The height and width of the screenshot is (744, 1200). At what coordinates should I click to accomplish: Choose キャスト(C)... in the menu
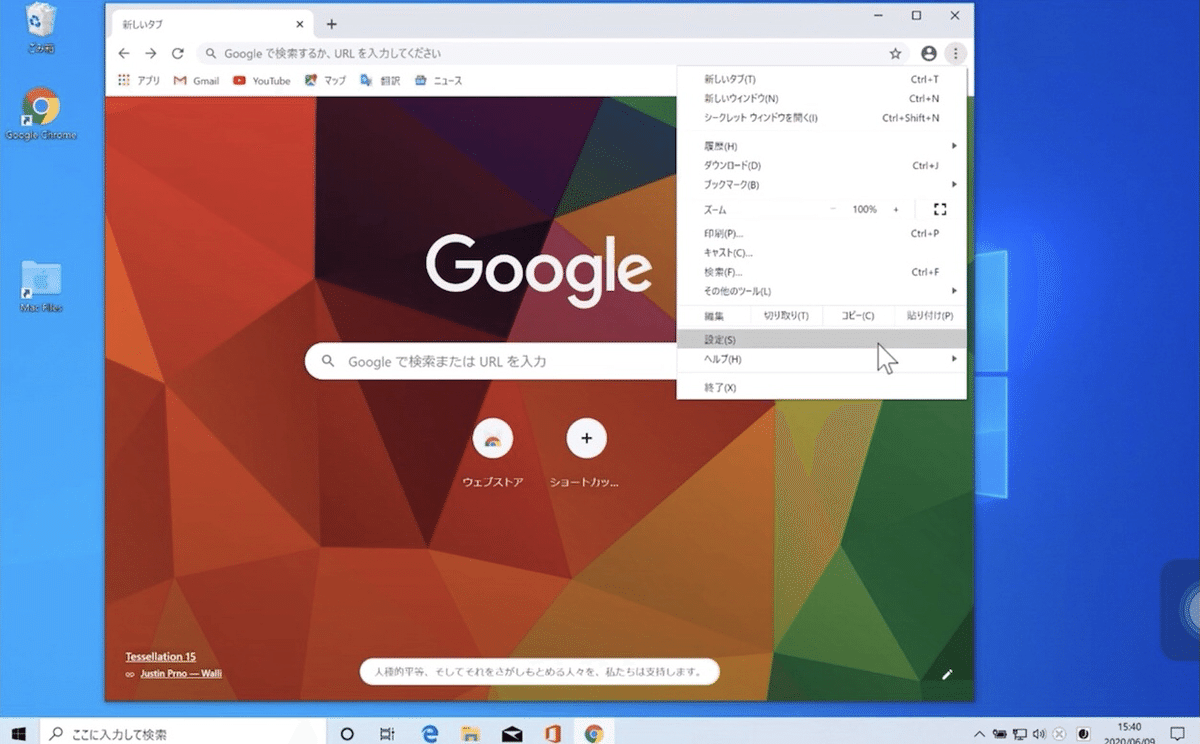click(821, 252)
